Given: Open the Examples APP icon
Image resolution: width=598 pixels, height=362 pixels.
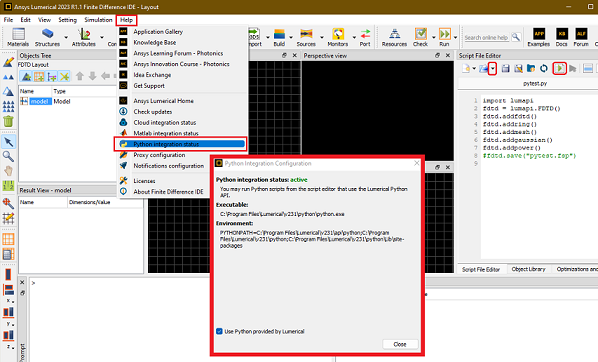Looking at the screenshot, I should pos(539,34).
